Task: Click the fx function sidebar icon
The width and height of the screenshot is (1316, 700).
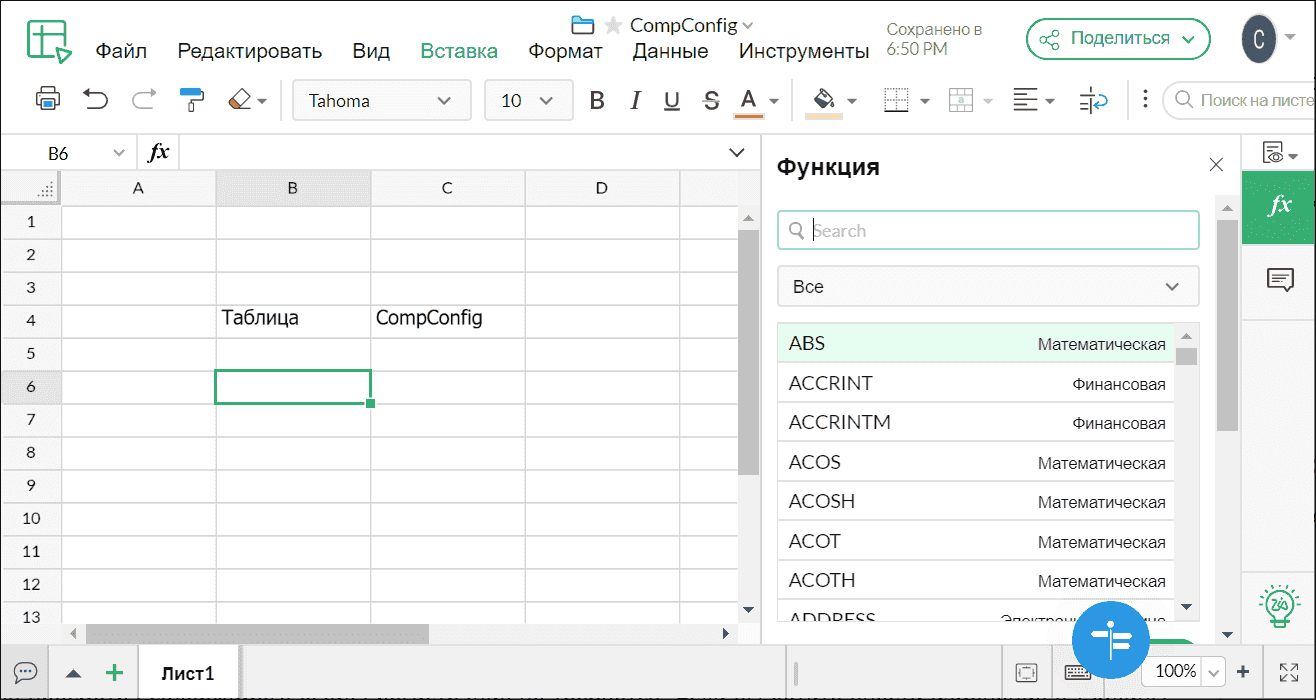Action: (1282, 208)
